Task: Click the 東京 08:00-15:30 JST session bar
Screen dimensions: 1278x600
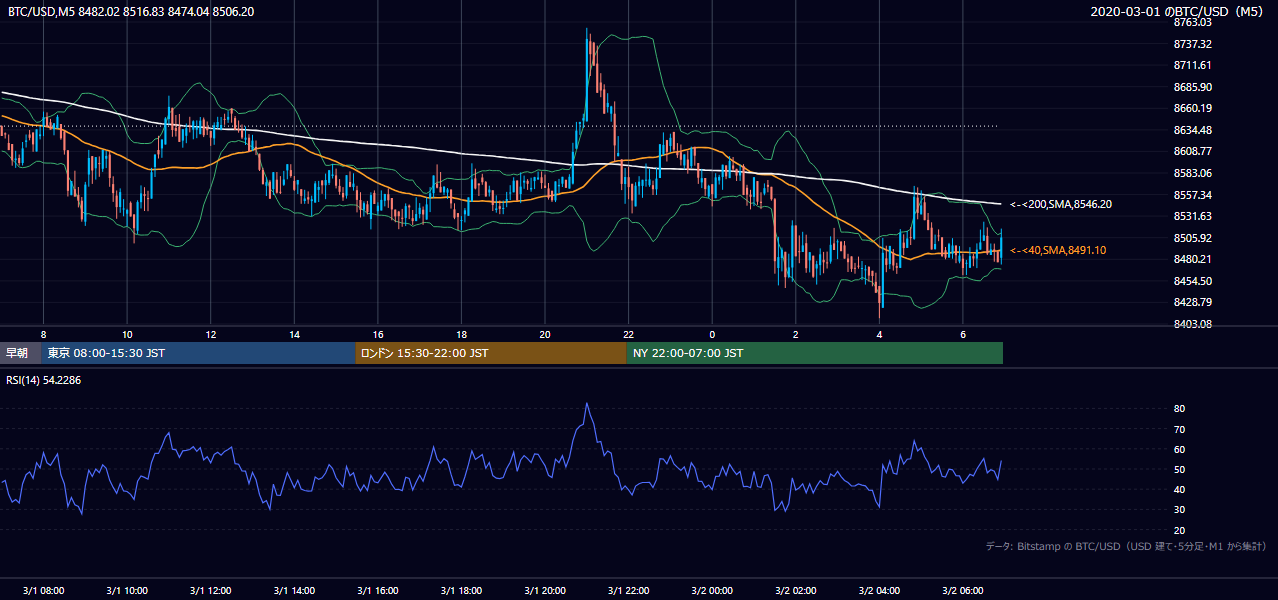Action: click(198, 353)
